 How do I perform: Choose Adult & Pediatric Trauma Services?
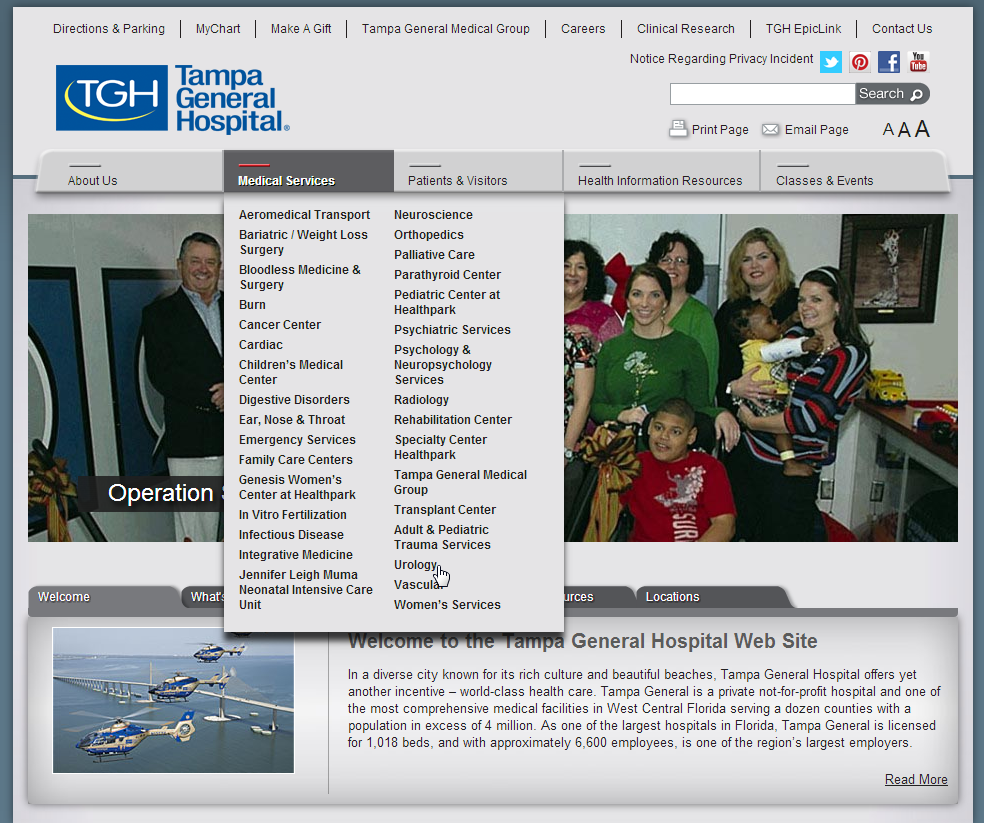[x=442, y=537]
